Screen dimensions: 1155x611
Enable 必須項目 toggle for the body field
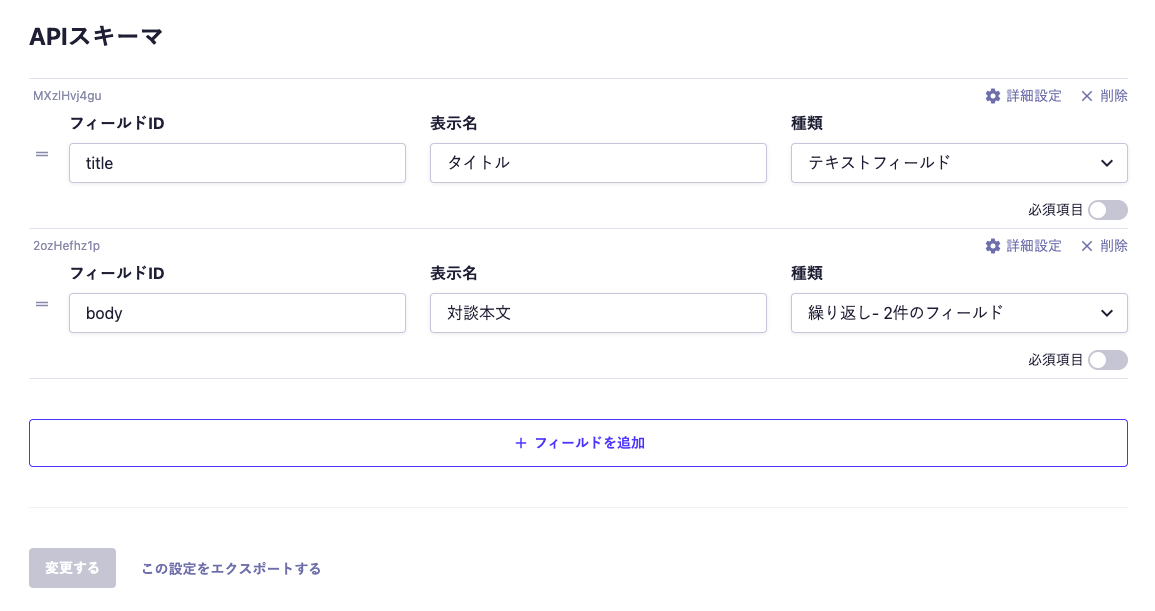pyautogui.click(x=1108, y=360)
